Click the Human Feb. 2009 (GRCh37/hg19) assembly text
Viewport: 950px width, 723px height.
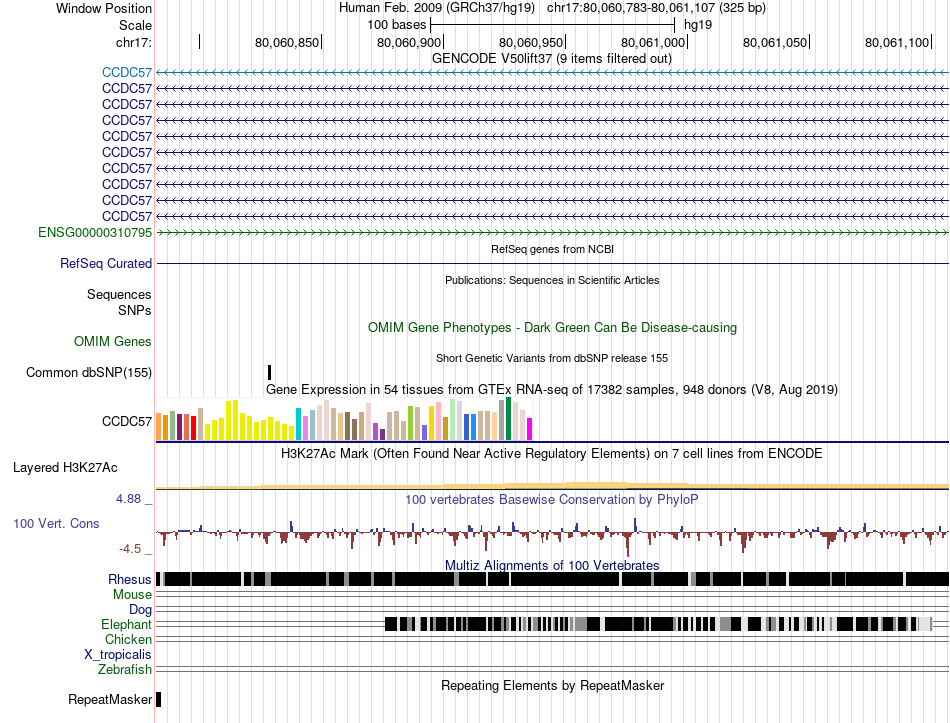[x=436, y=8]
